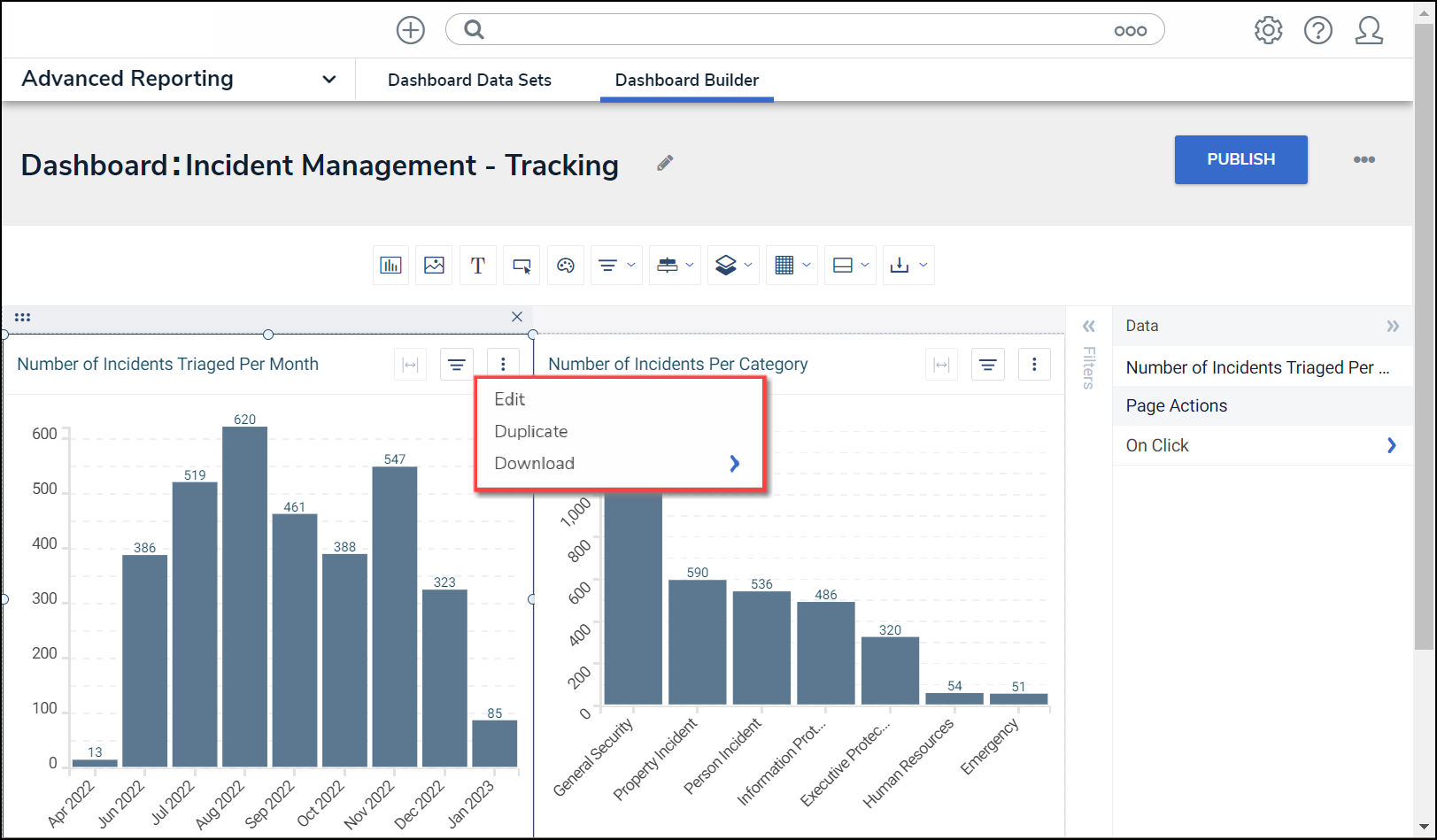Expand the On Click action arrow
The width and height of the screenshot is (1437, 840).
click(1391, 445)
